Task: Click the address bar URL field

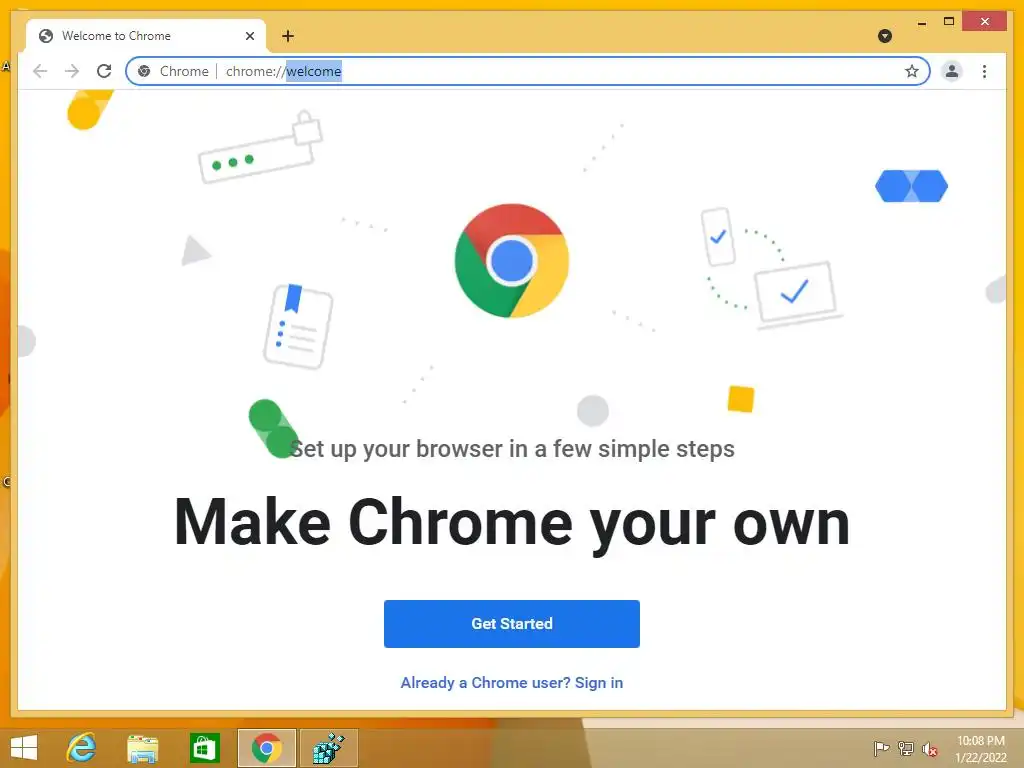Action: click(529, 71)
